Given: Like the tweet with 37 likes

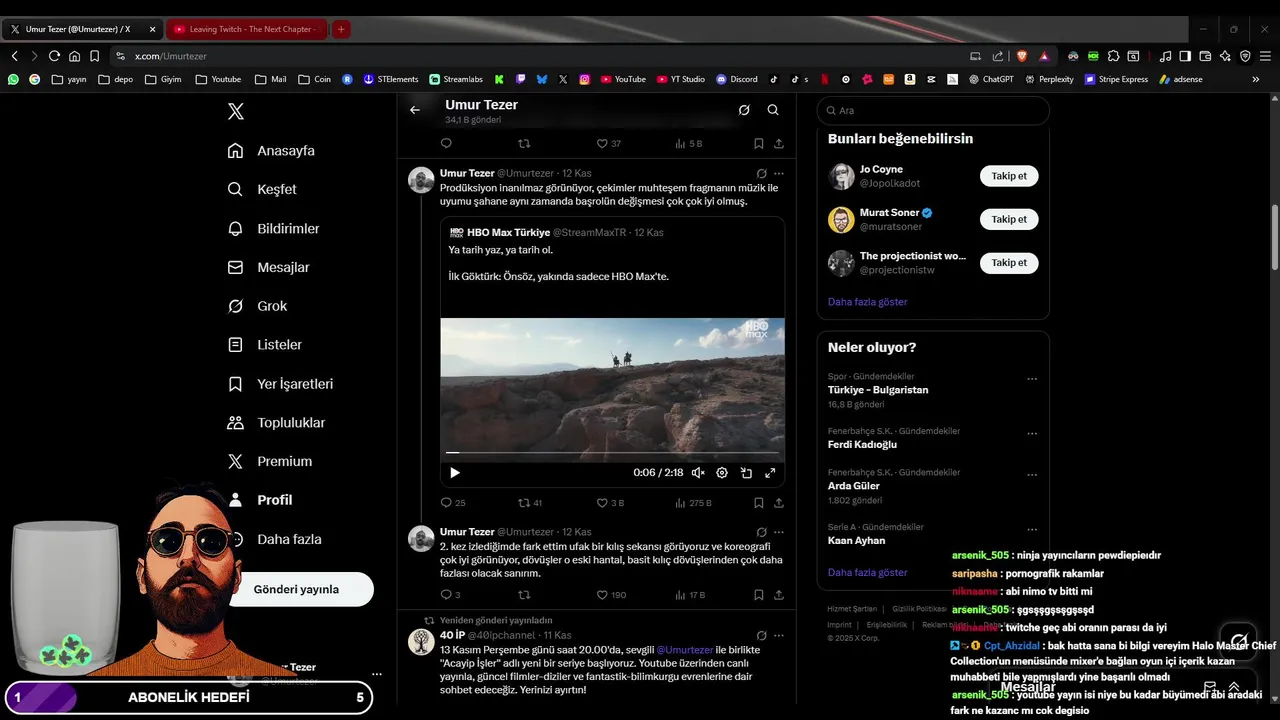Looking at the screenshot, I should click(x=609, y=143).
